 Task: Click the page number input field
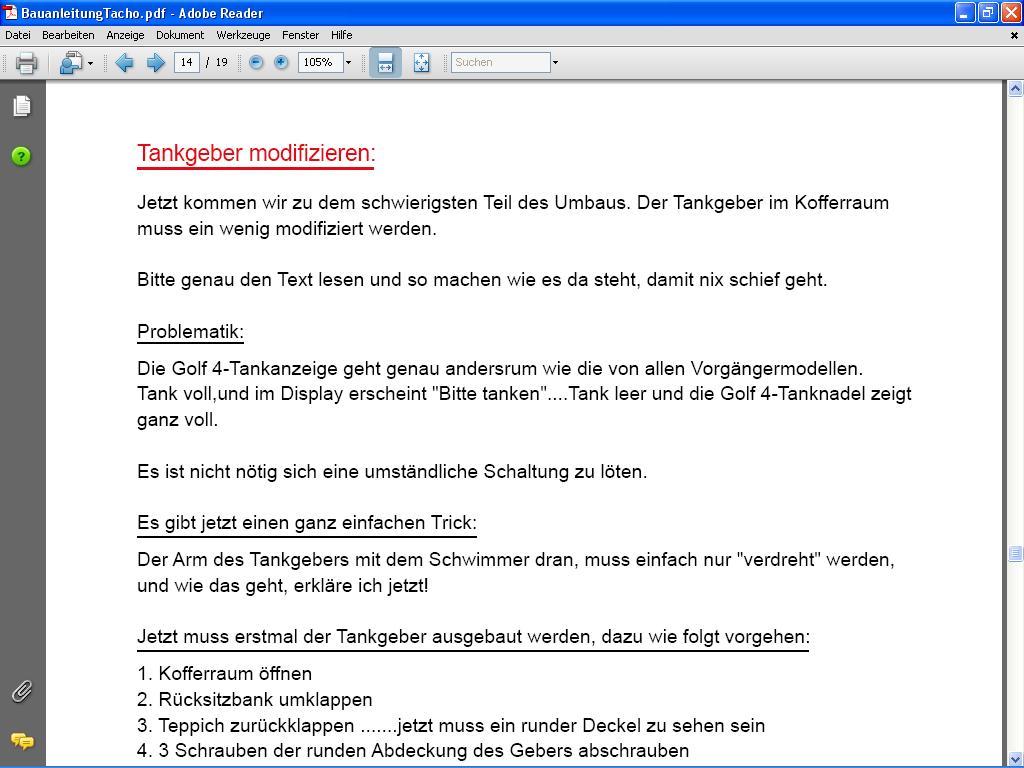[x=186, y=62]
